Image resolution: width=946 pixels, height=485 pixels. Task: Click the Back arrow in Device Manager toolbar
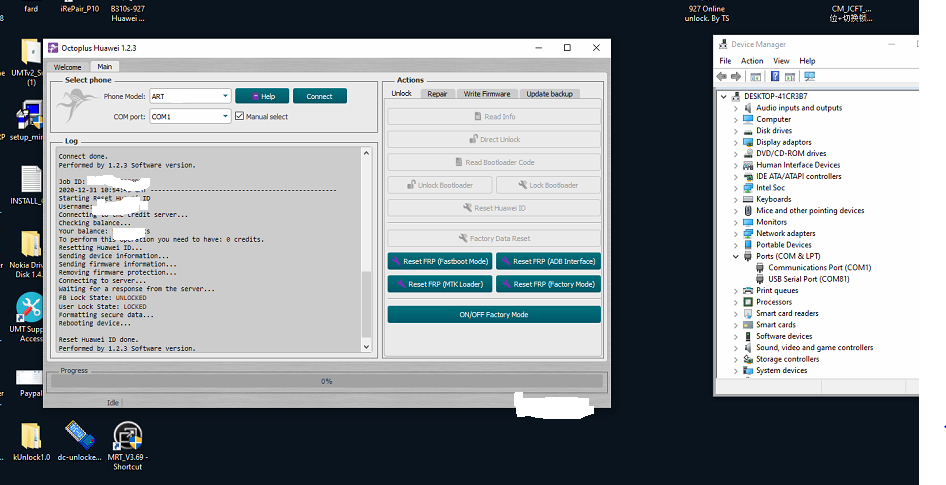click(x=722, y=77)
